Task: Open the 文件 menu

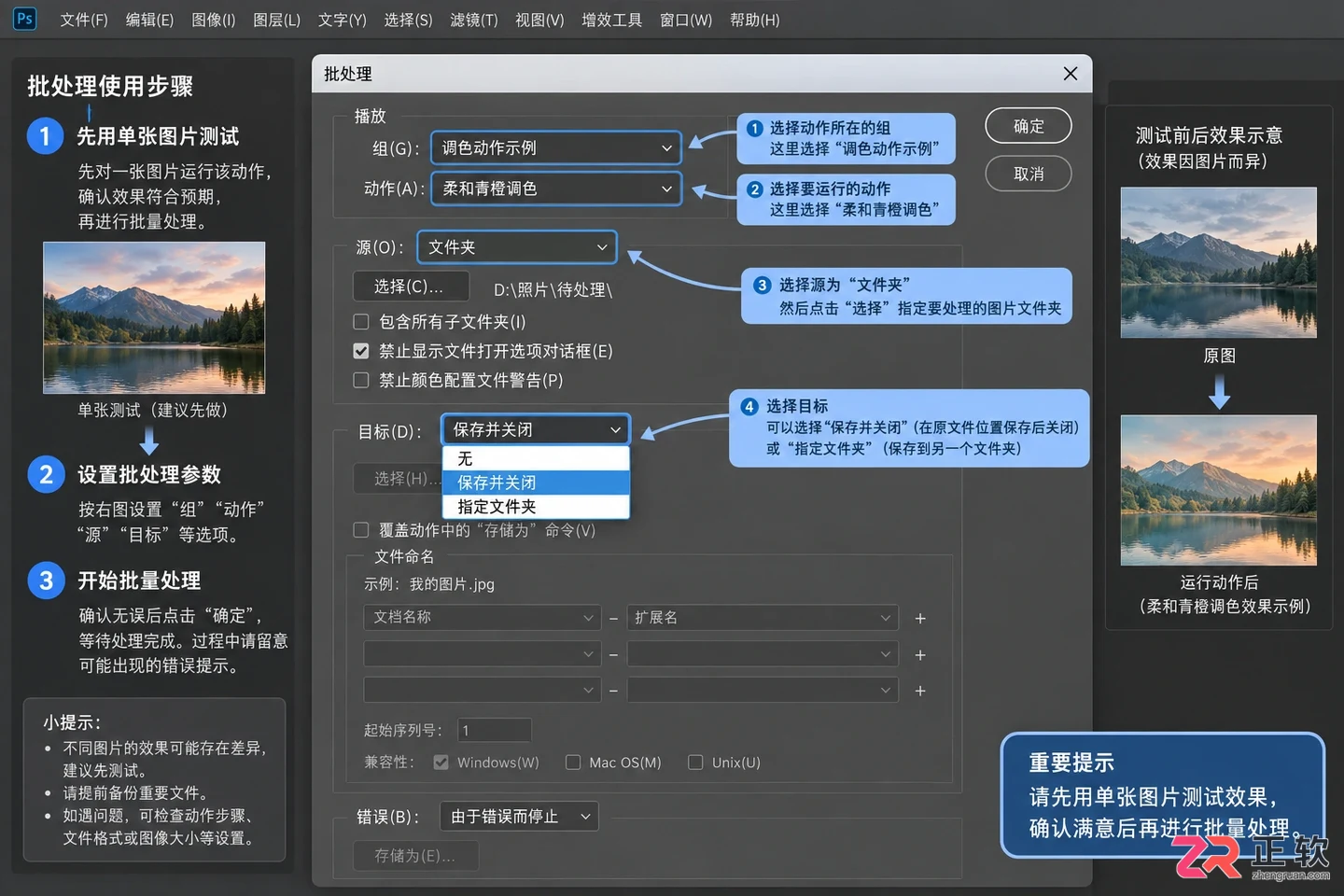Action: [x=84, y=20]
